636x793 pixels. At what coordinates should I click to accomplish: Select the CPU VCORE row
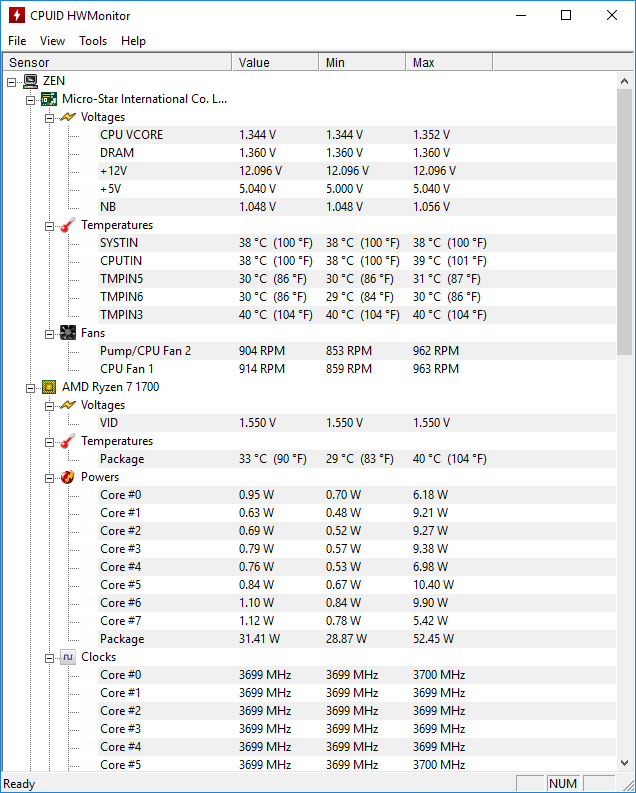click(356, 135)
